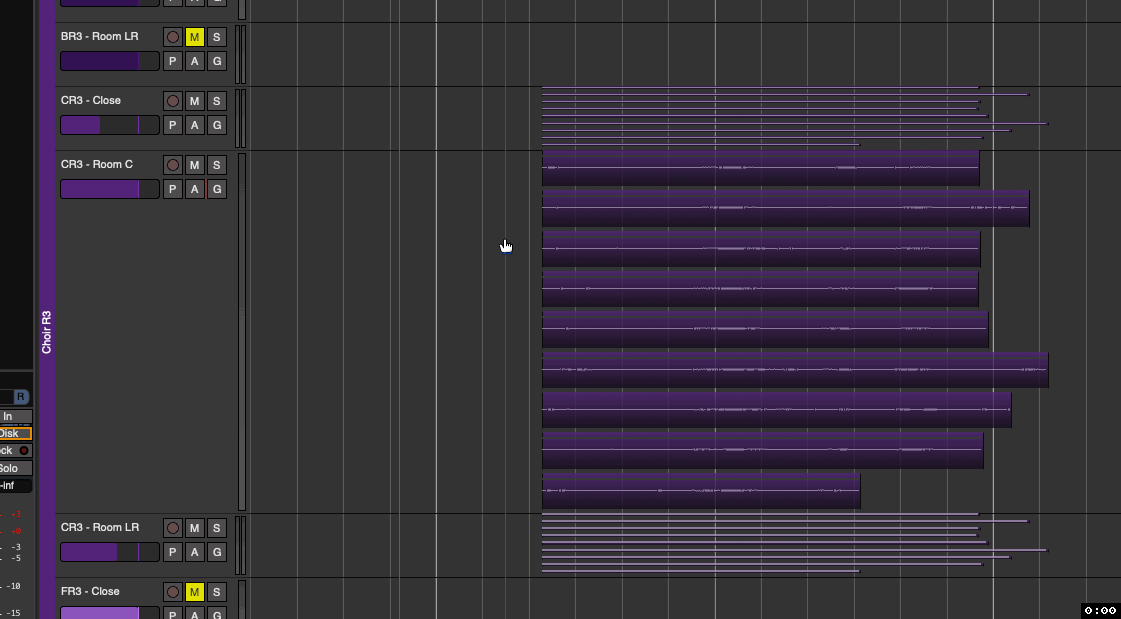Adjust the volume slider on CR3 - Room C
The image size is (1121, 619).
(x=108, y=188)
